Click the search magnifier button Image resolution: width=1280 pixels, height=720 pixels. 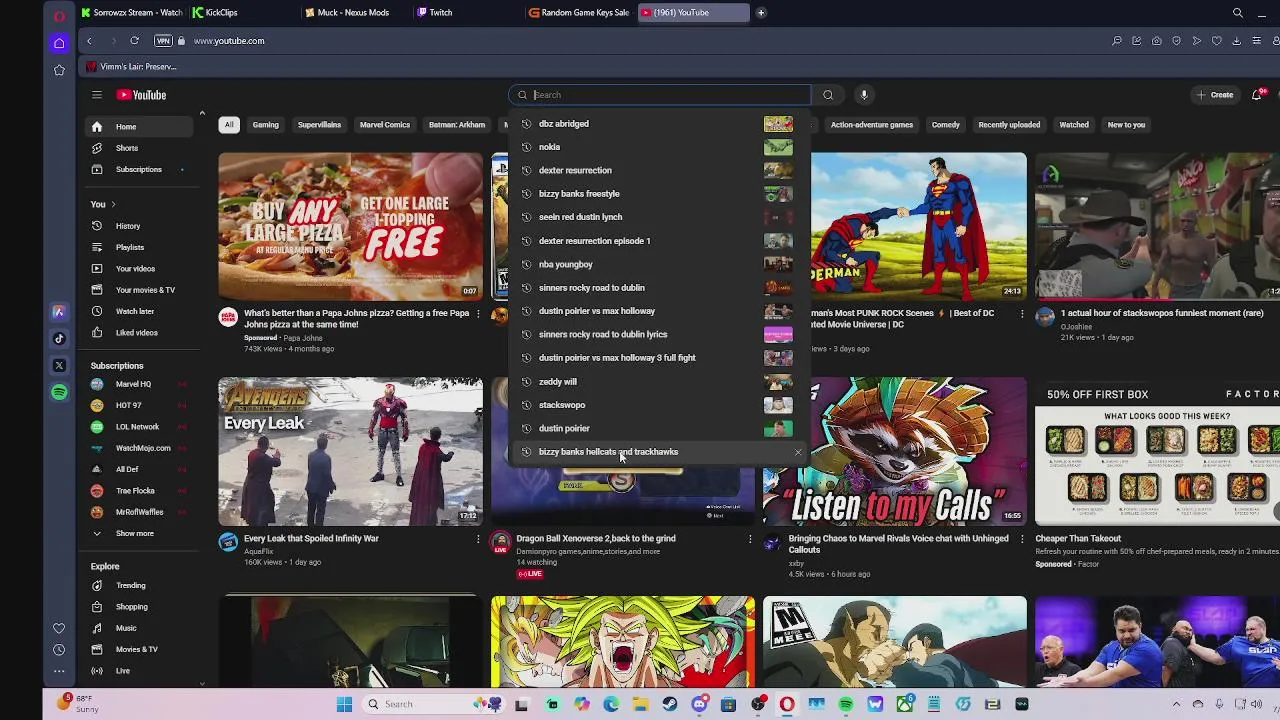point(828,95)
